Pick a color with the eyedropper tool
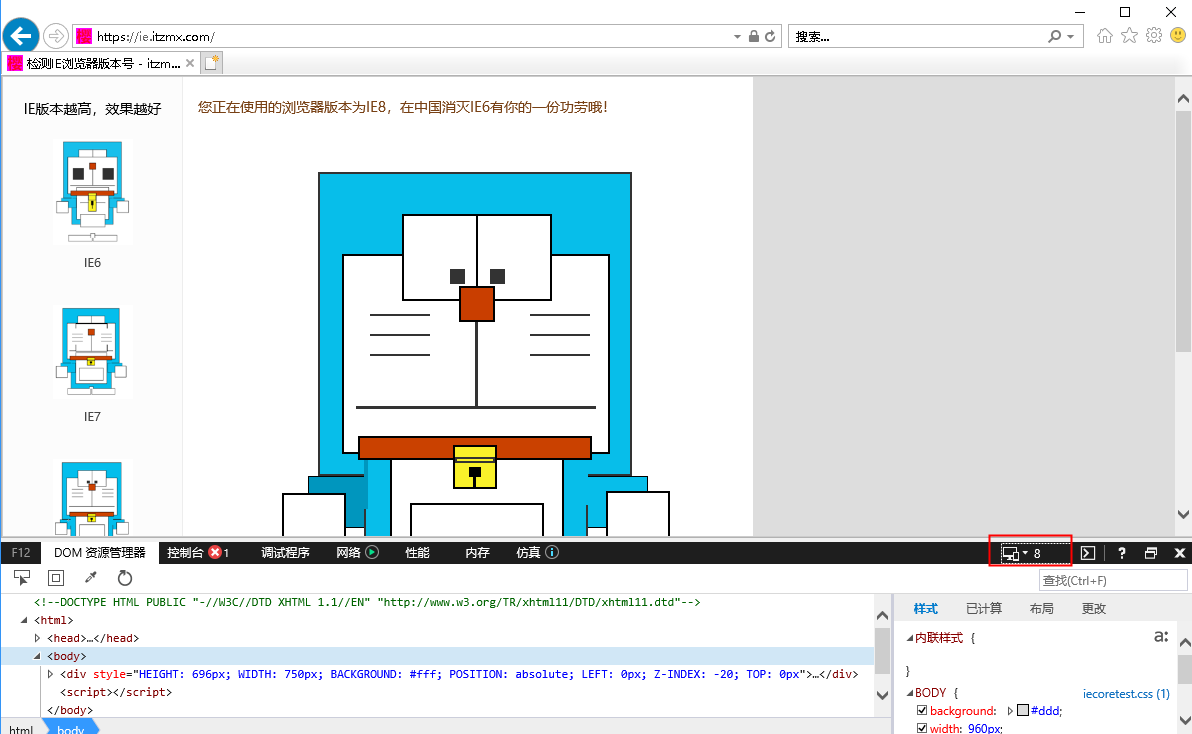 pos(90,578)
